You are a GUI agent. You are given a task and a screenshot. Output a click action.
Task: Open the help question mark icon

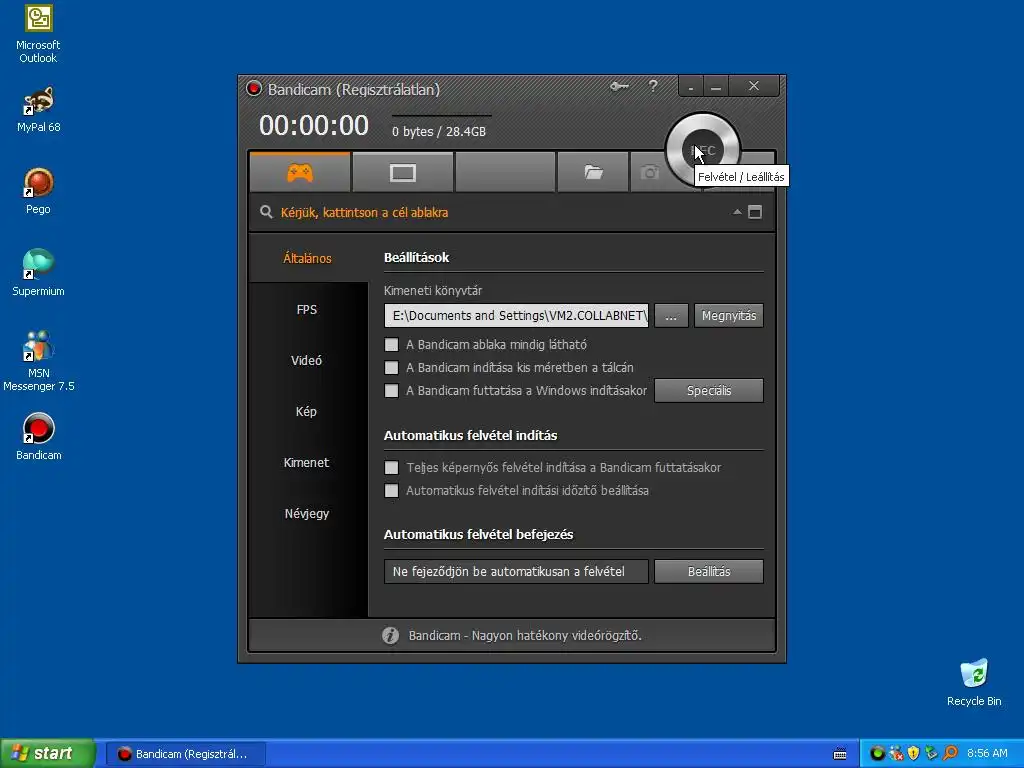[x=653, y=86]
